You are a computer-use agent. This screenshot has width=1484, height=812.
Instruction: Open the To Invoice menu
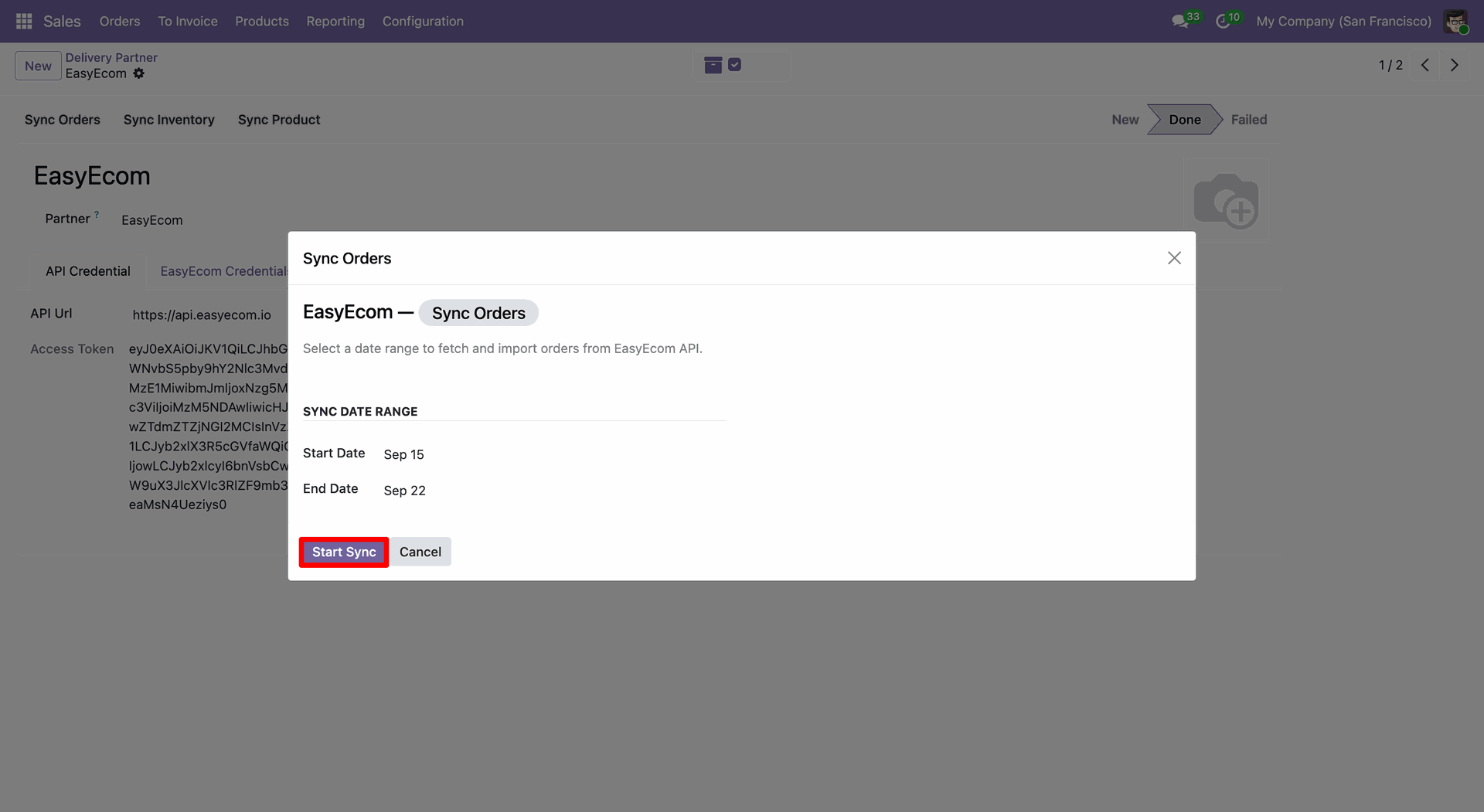pyautogui.click(x=188, y=21)
